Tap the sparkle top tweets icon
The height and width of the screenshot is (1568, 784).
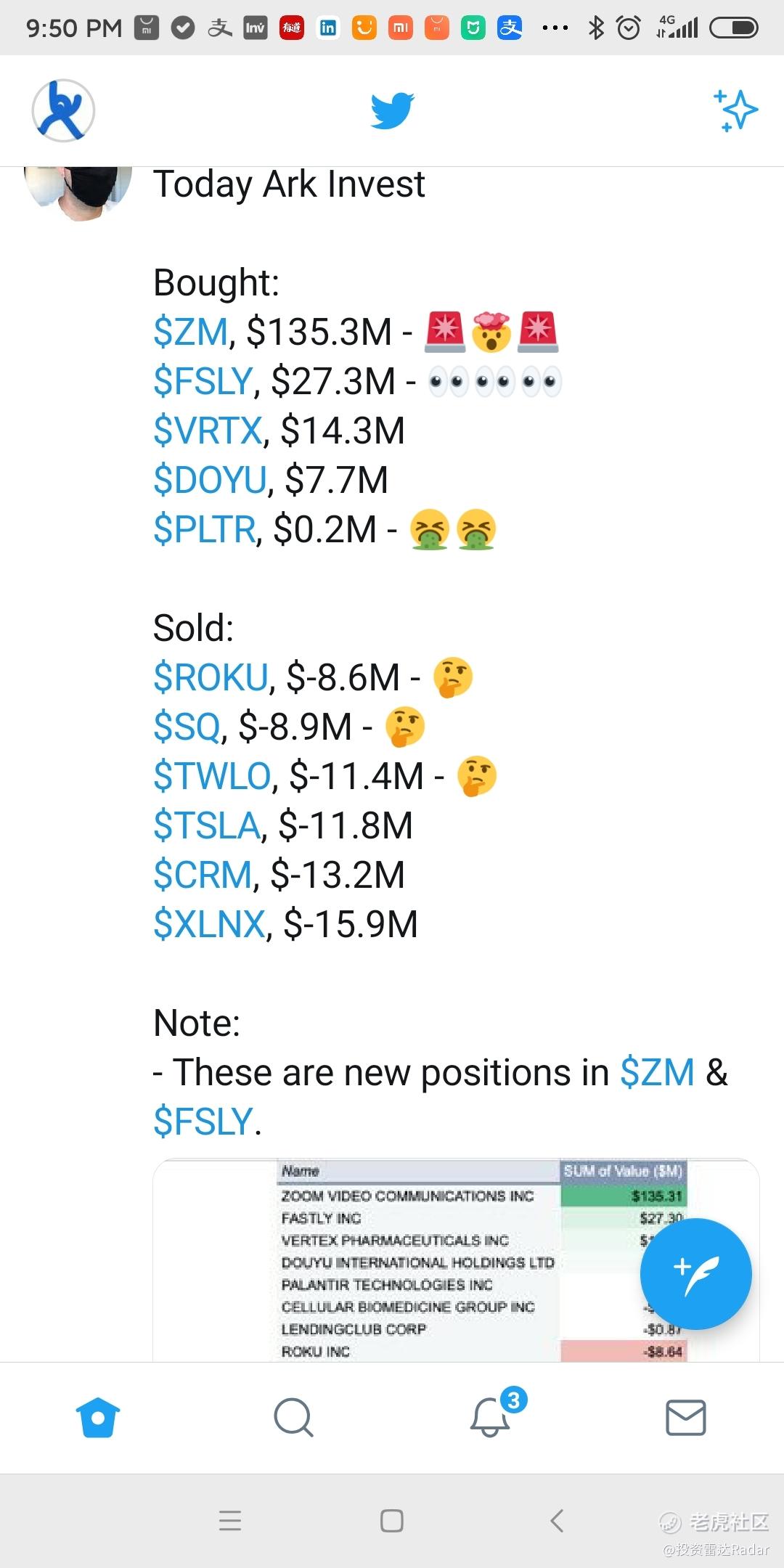(735, 110)
